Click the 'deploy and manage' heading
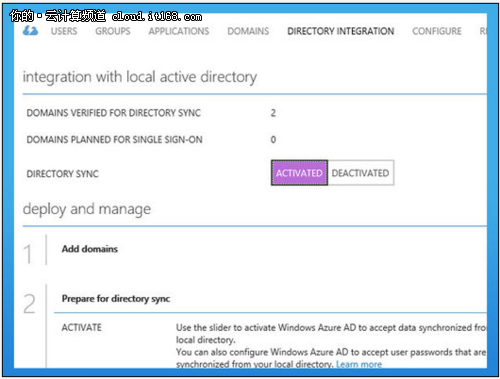The height and width of the screenshot is (379, 500). pos(87,209)
